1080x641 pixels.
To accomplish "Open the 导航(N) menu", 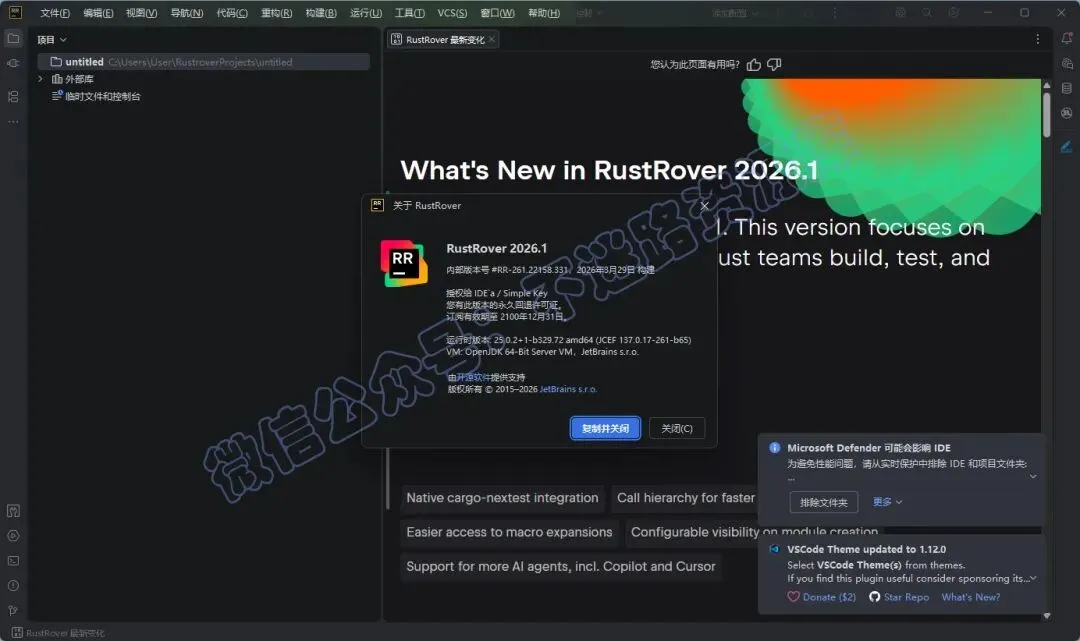I will pos(187,13).
